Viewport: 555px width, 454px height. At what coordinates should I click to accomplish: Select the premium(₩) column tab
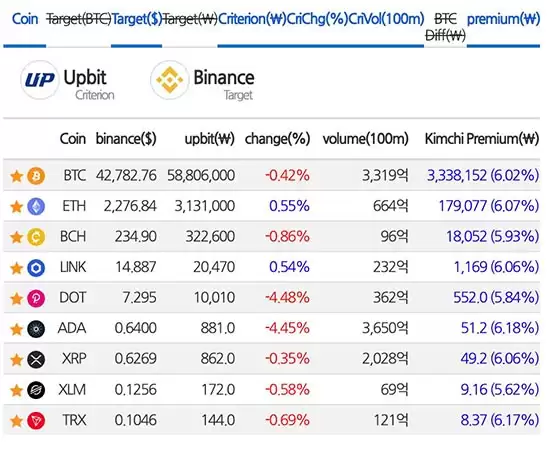[503, 19]
